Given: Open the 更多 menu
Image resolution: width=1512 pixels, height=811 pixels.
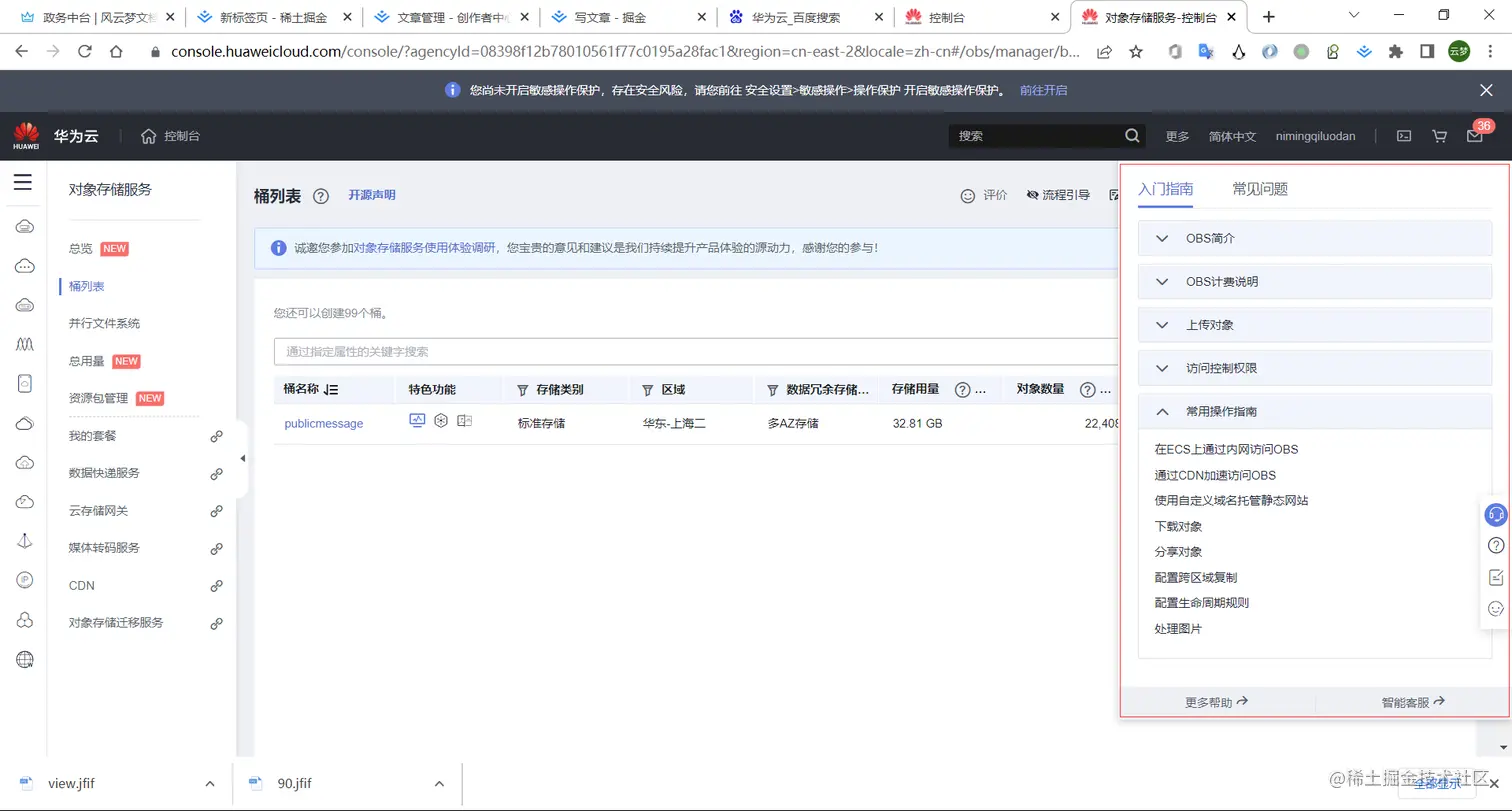Looking at the screenshot, I should point(1177,136).
